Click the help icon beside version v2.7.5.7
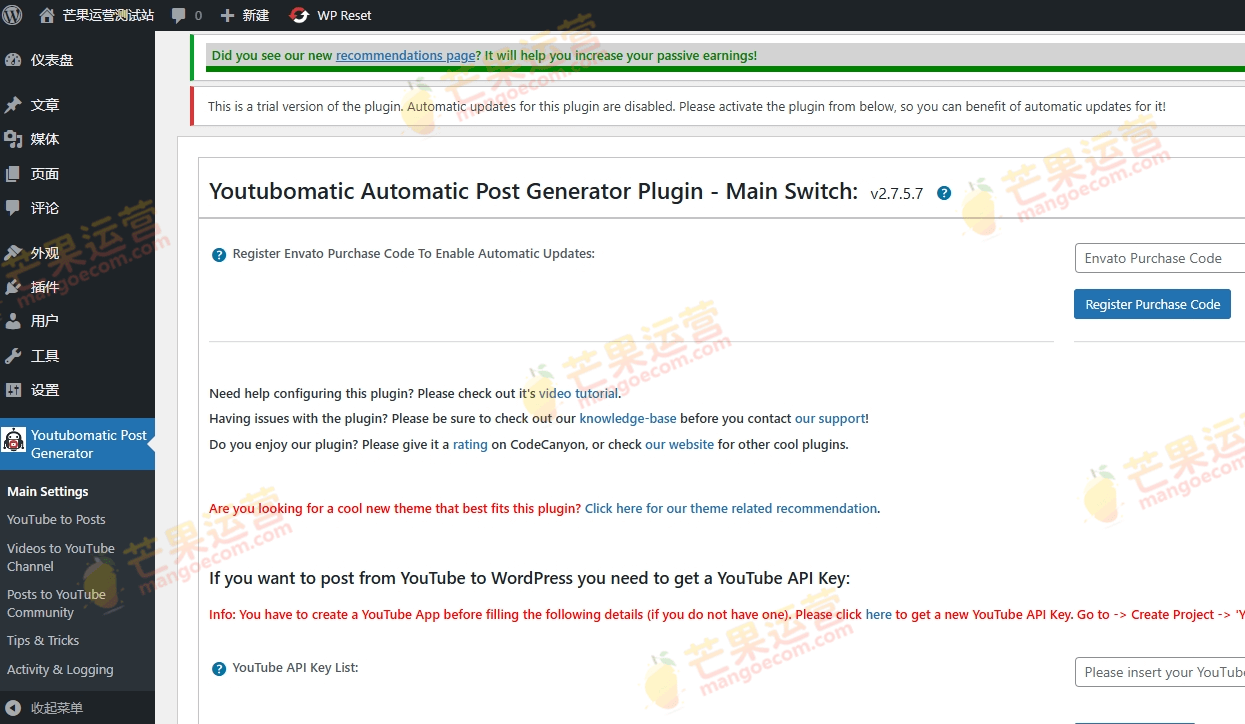The width and height of the screenshot is (1245, 724). 944,193
